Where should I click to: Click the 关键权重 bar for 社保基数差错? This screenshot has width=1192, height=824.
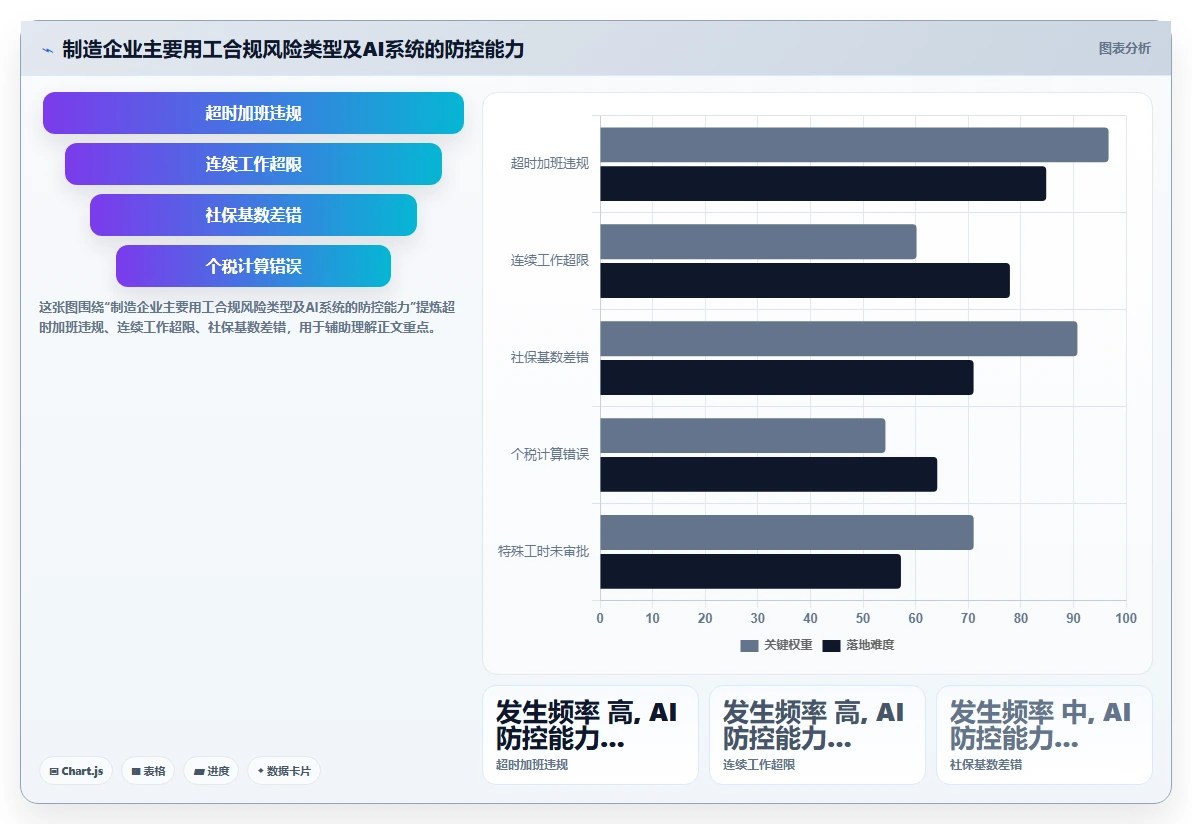[839, 339]
